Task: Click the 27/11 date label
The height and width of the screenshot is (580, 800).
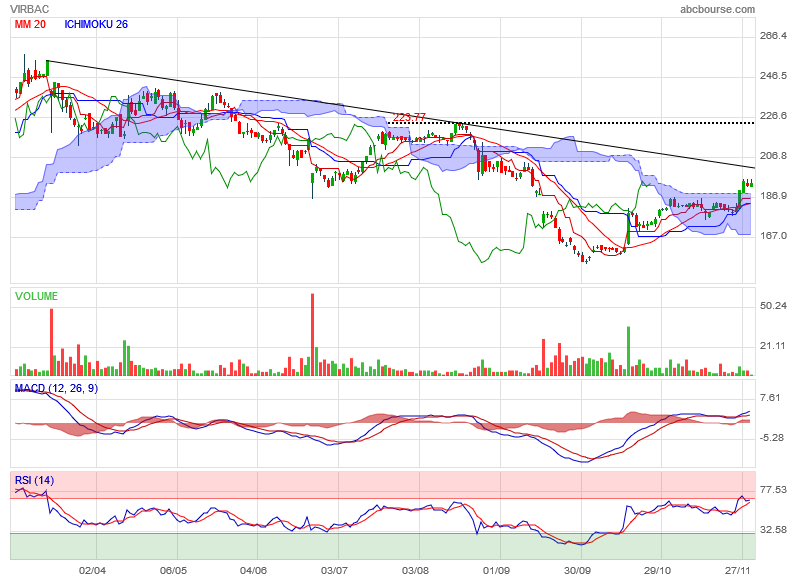Action: [738, 570]
